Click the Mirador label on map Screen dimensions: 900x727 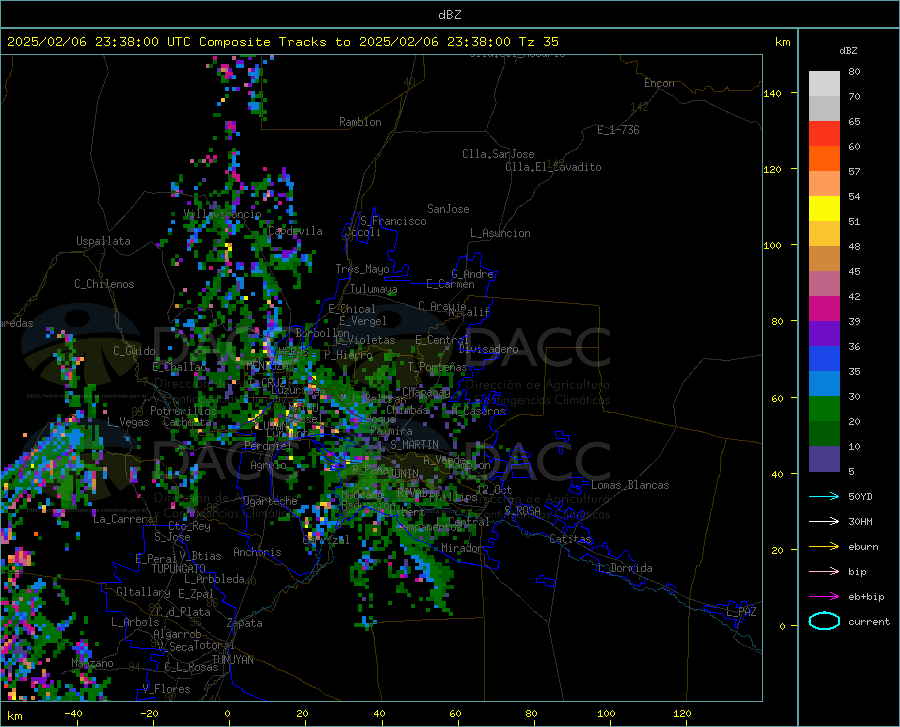[461, 548]
